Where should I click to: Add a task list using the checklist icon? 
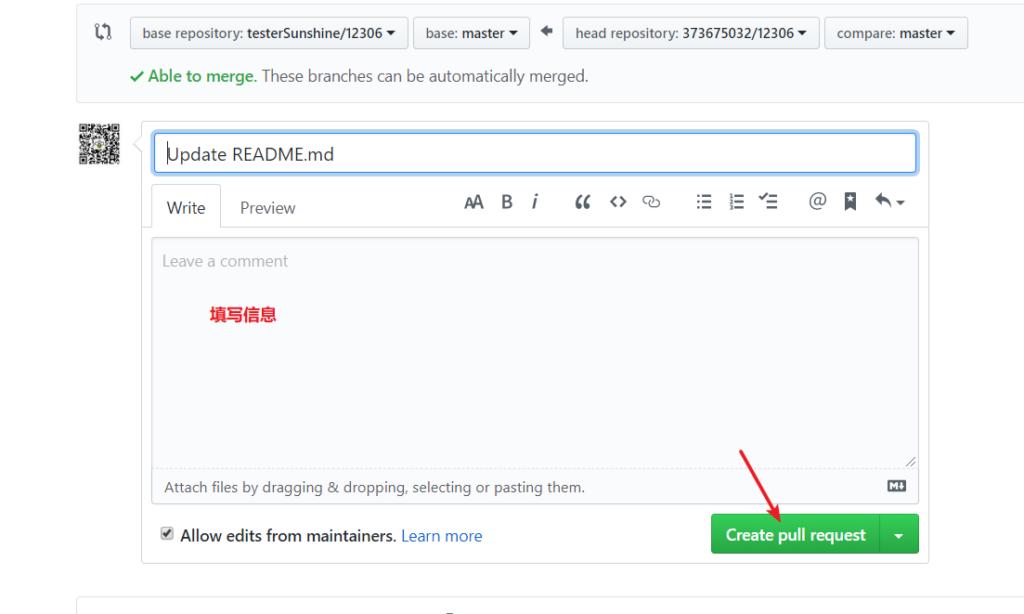tap(768, 201)
